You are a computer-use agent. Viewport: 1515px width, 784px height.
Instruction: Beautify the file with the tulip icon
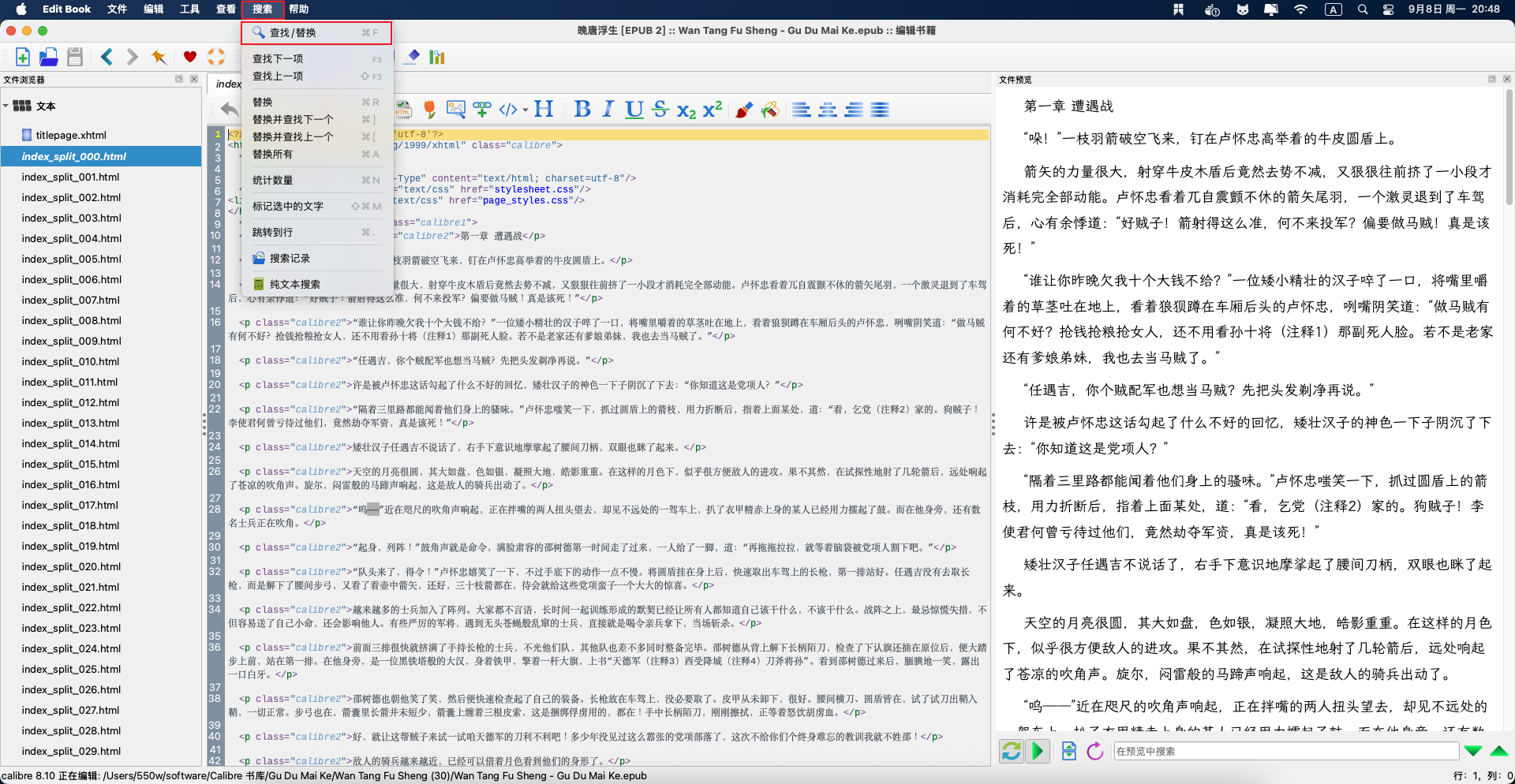coord(429,109)
